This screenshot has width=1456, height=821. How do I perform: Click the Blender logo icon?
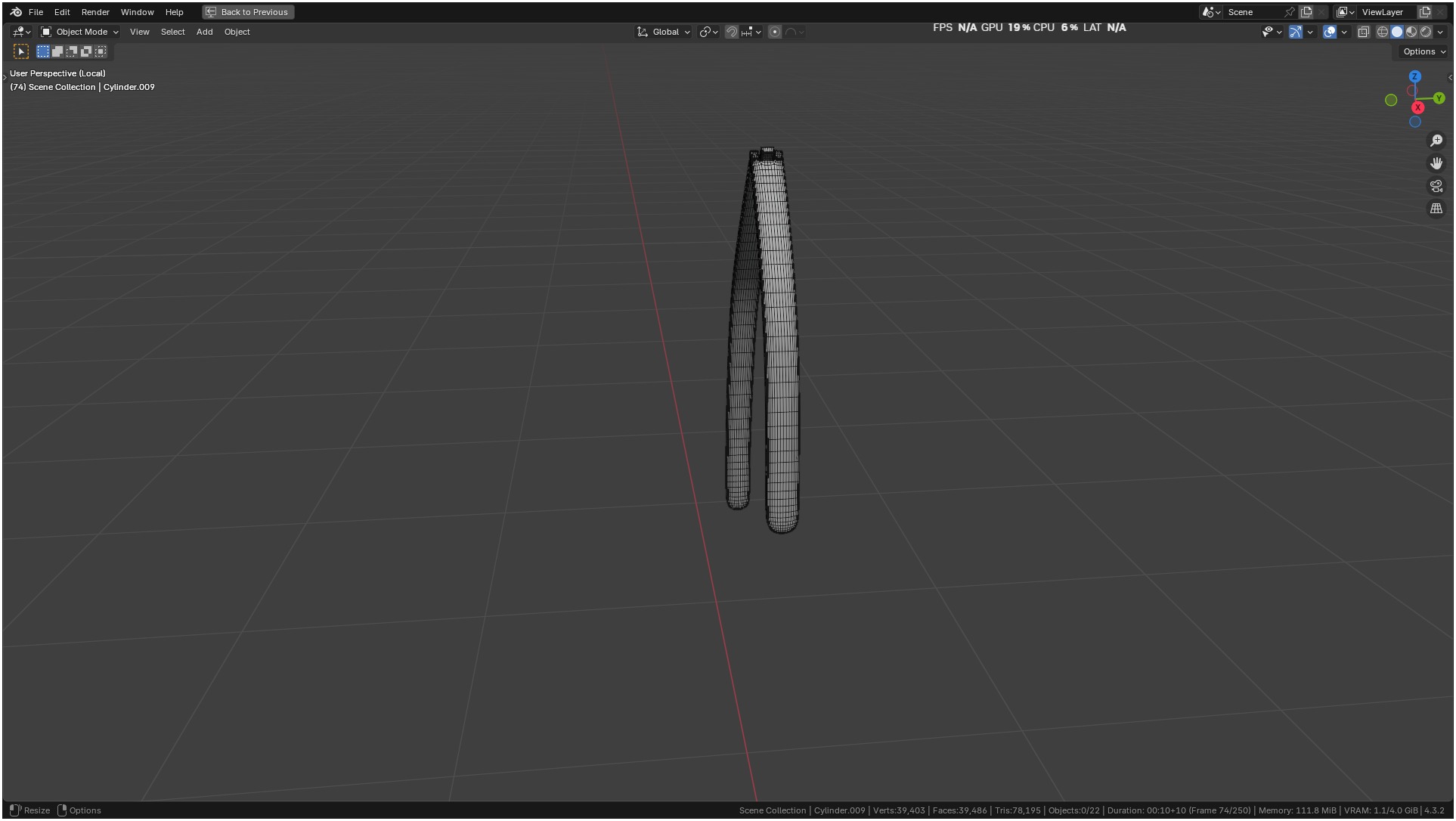[x=16, y=12]
